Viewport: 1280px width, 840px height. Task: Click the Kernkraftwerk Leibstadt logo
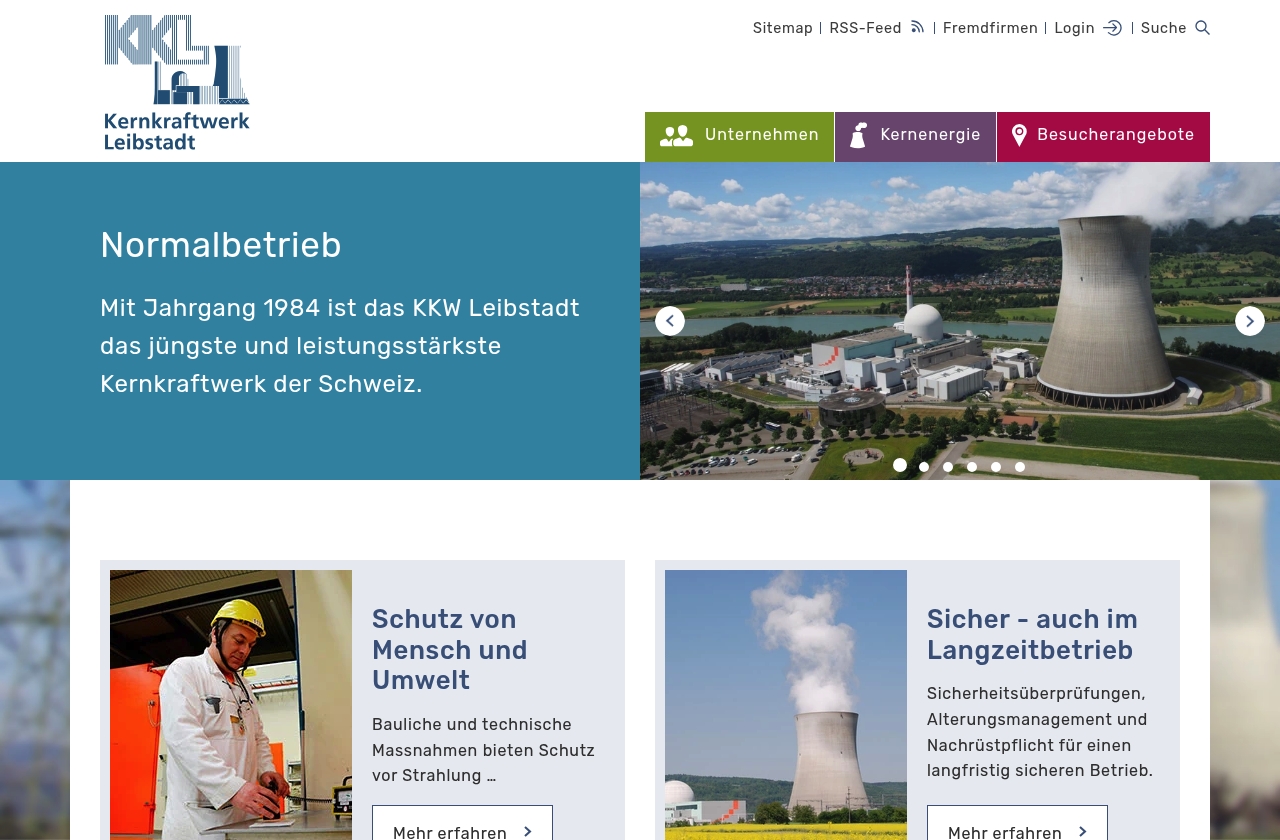[177, 82]
